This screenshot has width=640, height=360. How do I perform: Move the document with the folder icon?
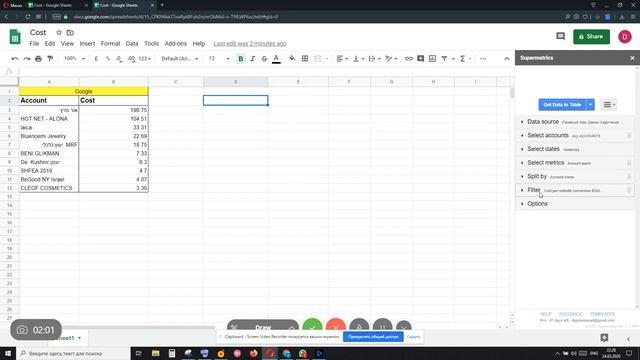point(70,32)
